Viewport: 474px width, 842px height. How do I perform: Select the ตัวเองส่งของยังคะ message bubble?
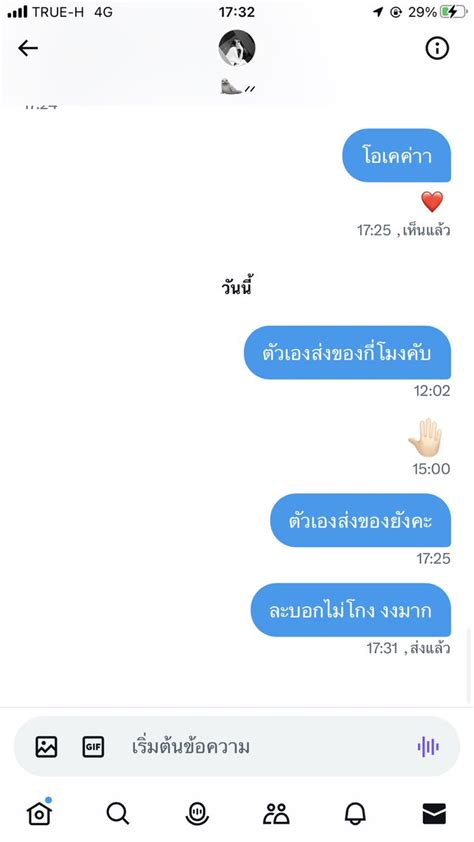[x=360, y=520]
